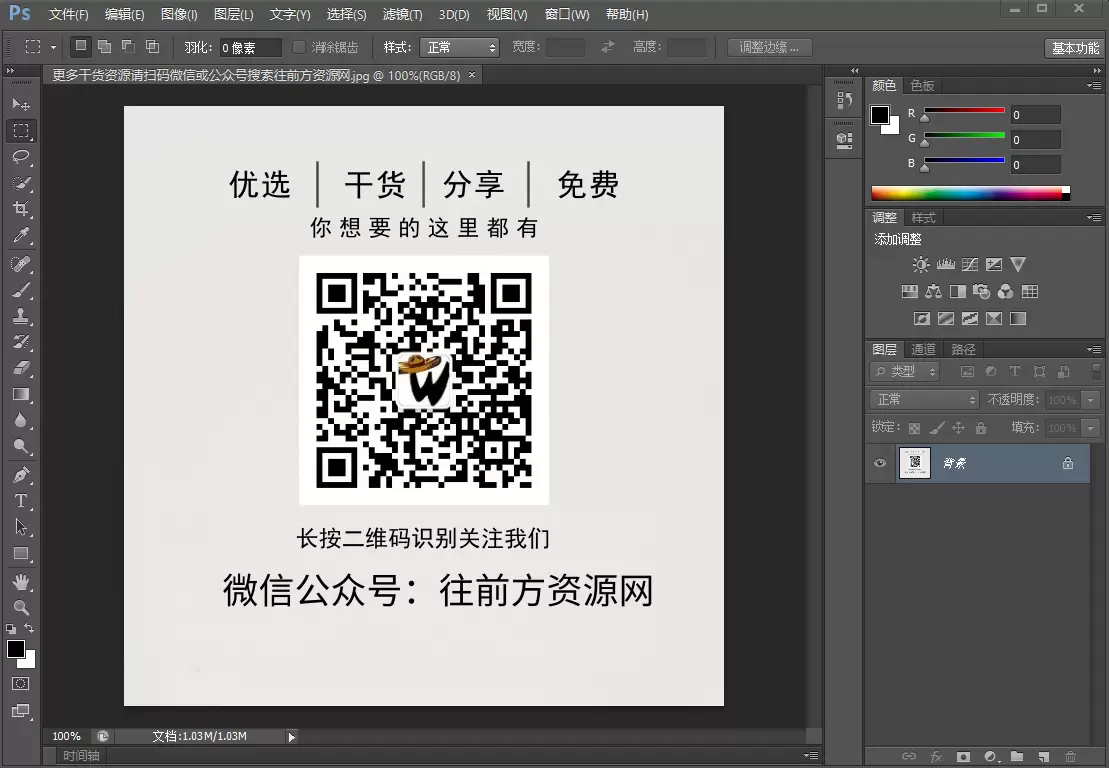Click the red R slider track
Viewport: 1109px width, 768px height.
pyautogui.click(x=964, y=110)
